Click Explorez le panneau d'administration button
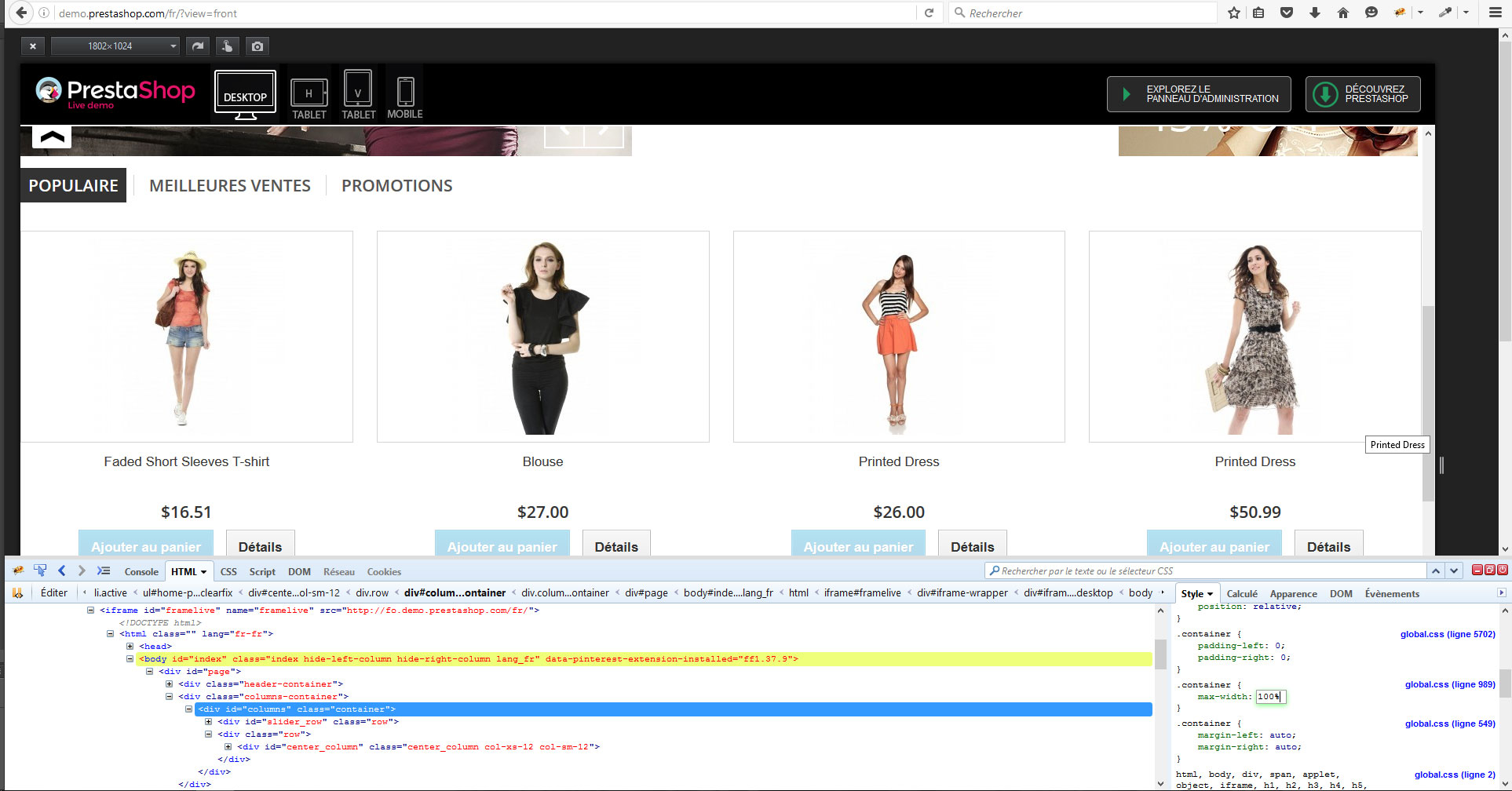The height and width of the screenshot is (791, 1512). pyautogui.click(x=1199, y=94)
